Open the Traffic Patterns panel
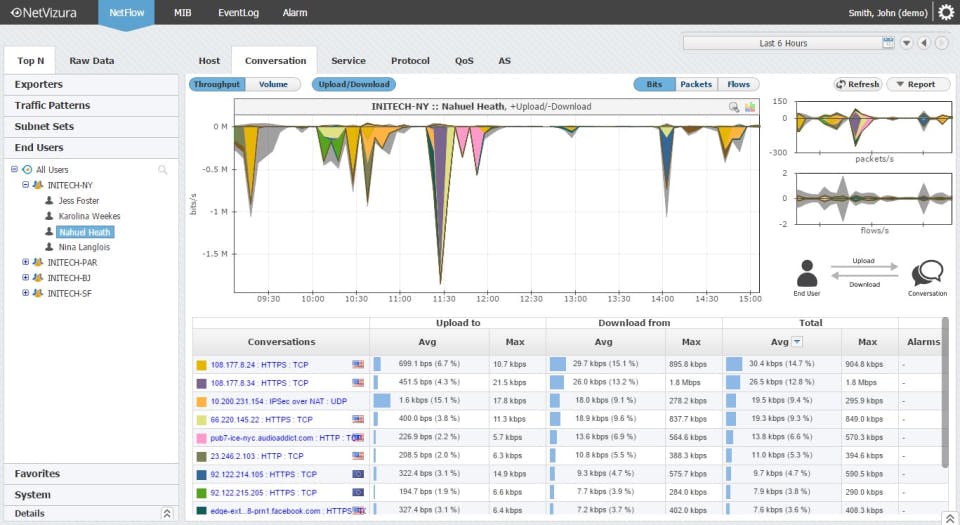The image size is (960, 525). 91,105
